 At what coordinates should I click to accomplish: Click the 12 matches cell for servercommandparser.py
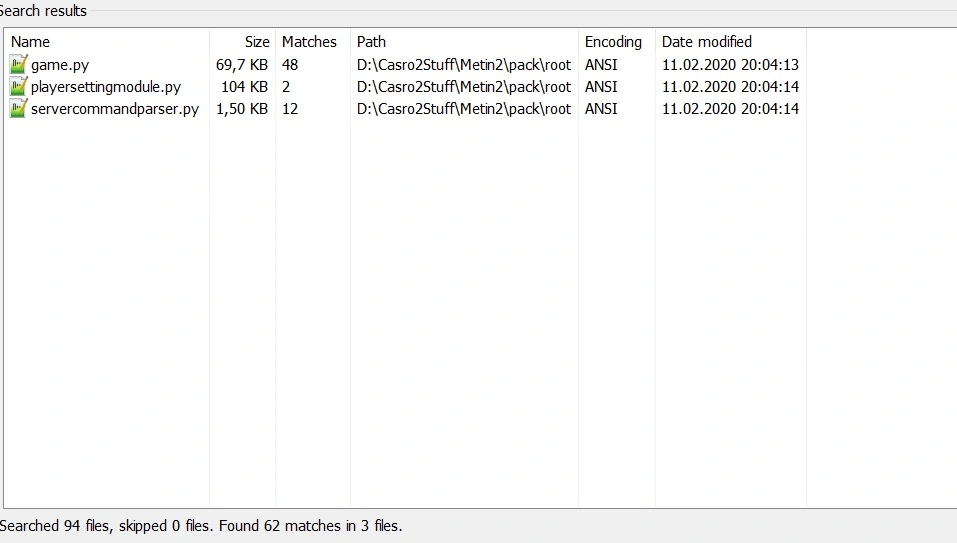coord(290,109)
